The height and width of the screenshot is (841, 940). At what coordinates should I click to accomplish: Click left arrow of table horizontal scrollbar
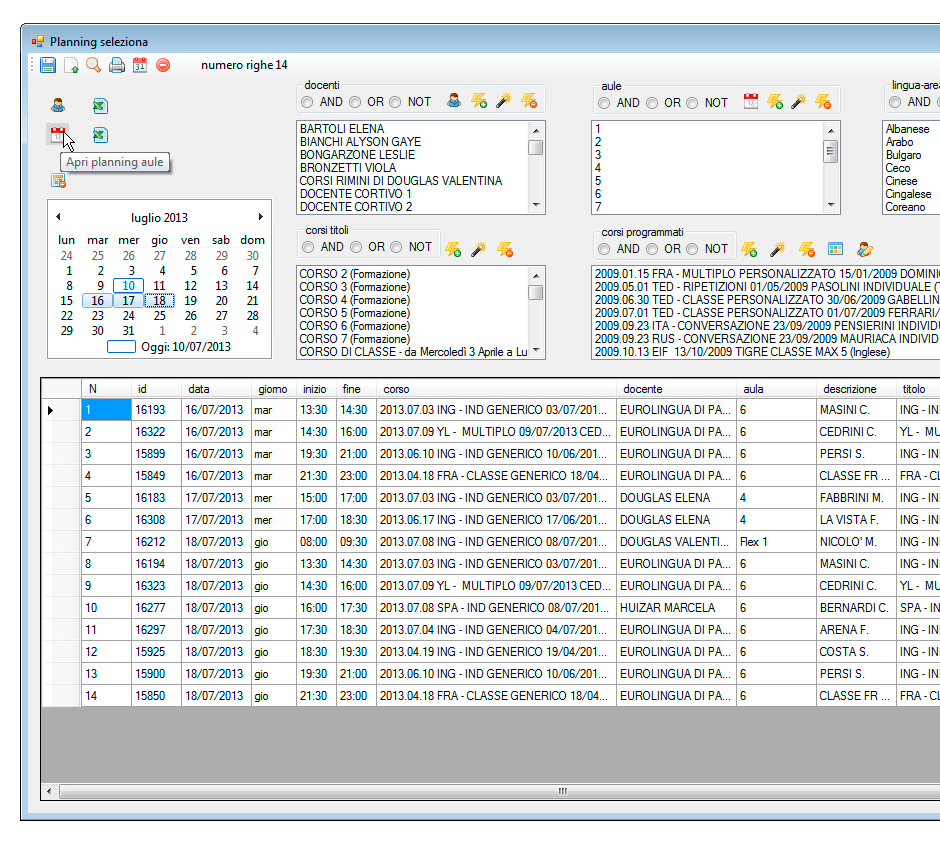(x=49, y=791)
